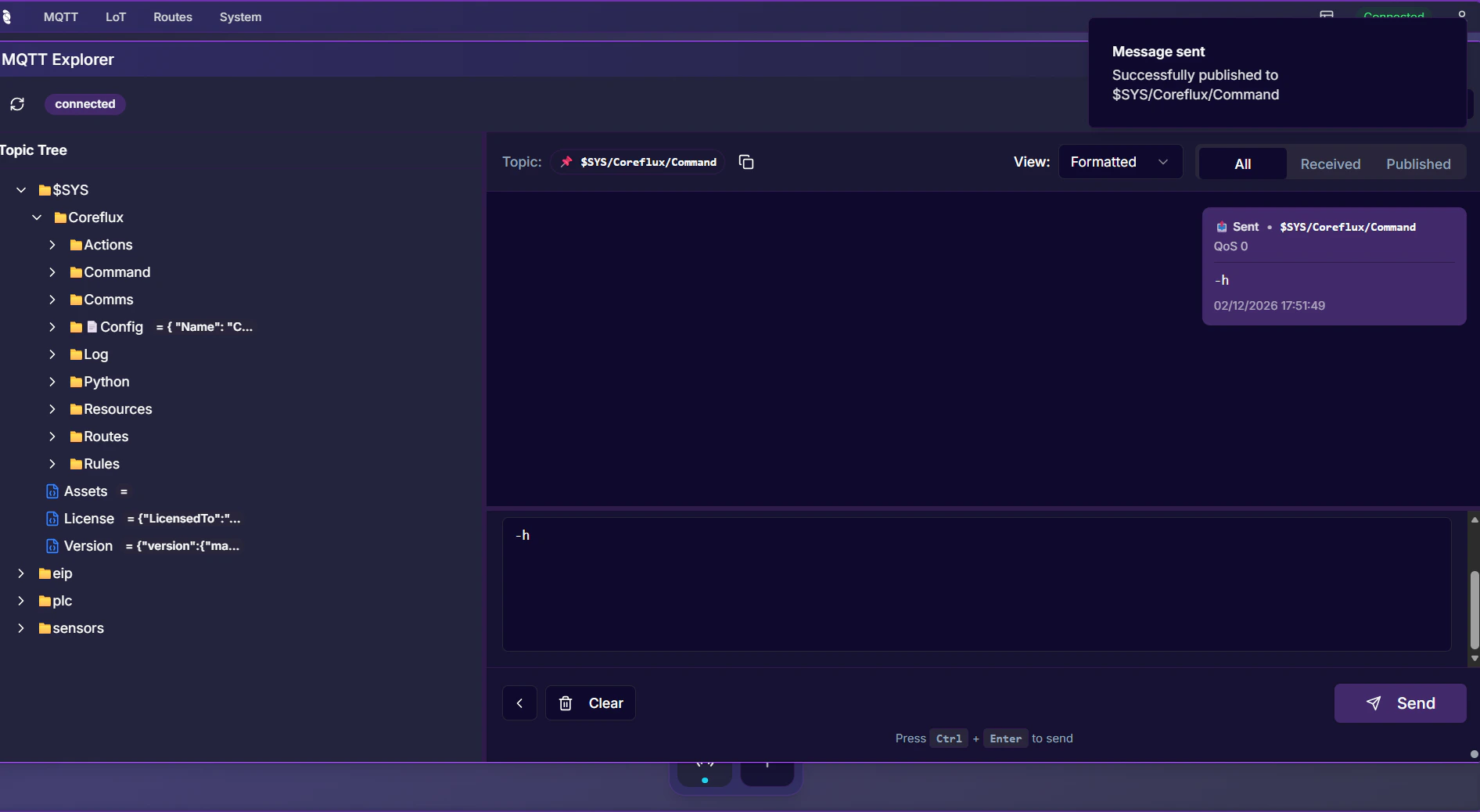
Task: Expand the Command folder chevron
Action: (x=52, y=272)
